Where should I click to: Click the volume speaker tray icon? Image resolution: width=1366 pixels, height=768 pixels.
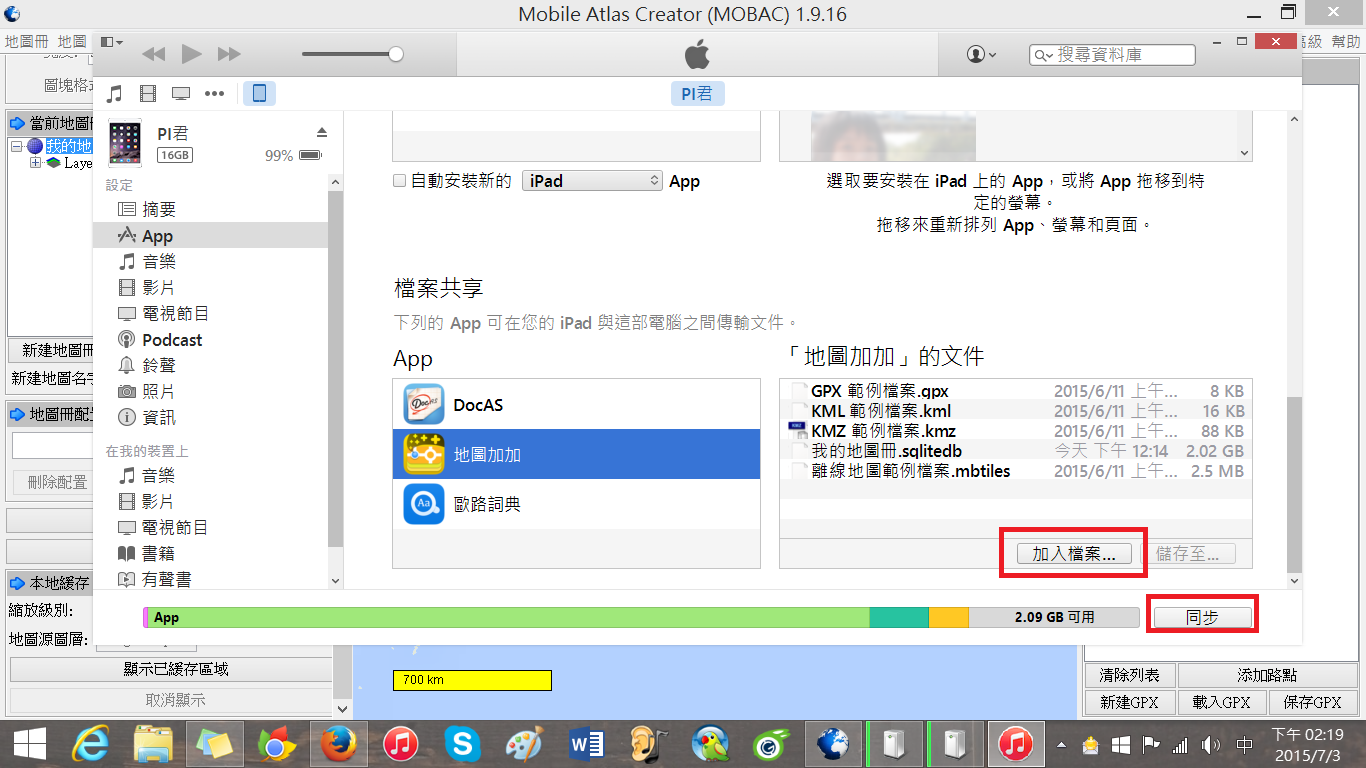(x=1211, y=745)
